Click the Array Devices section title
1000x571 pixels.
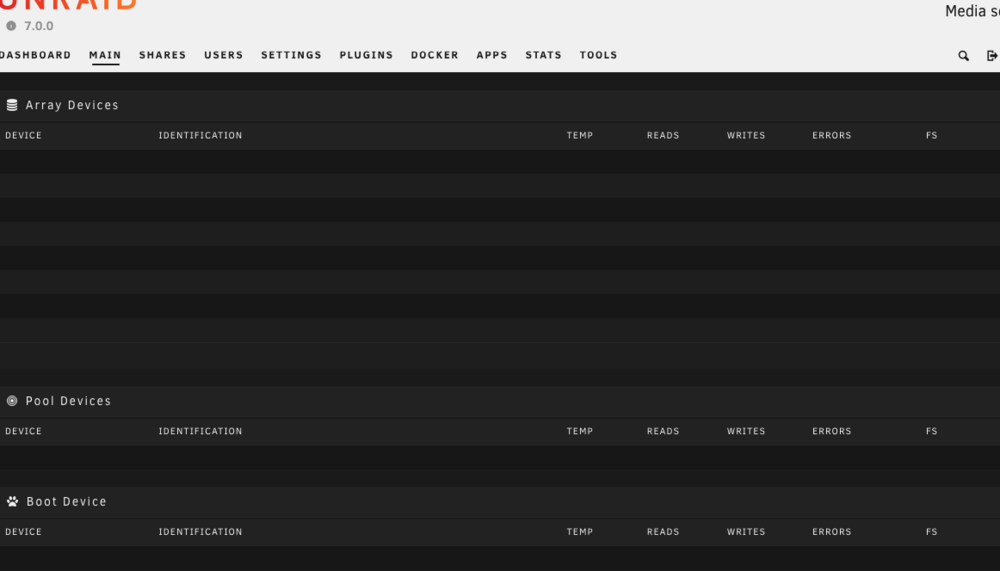pyautogui.click(x=72, y=105)
